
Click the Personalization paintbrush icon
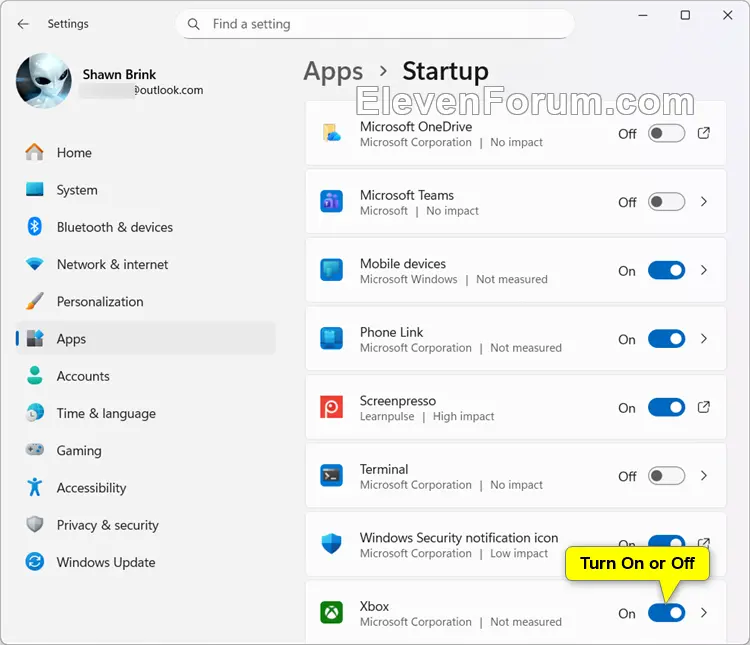click(34, 301)
